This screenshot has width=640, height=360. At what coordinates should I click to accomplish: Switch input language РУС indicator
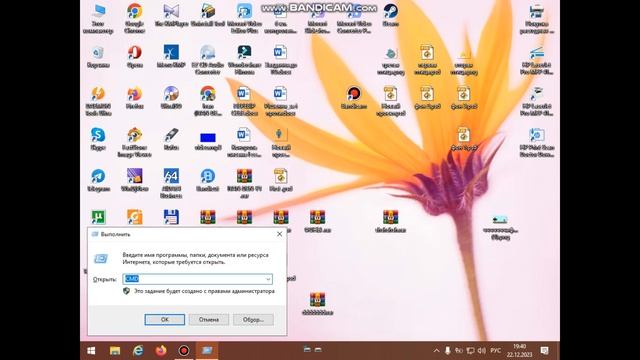(x=496, y=351)
